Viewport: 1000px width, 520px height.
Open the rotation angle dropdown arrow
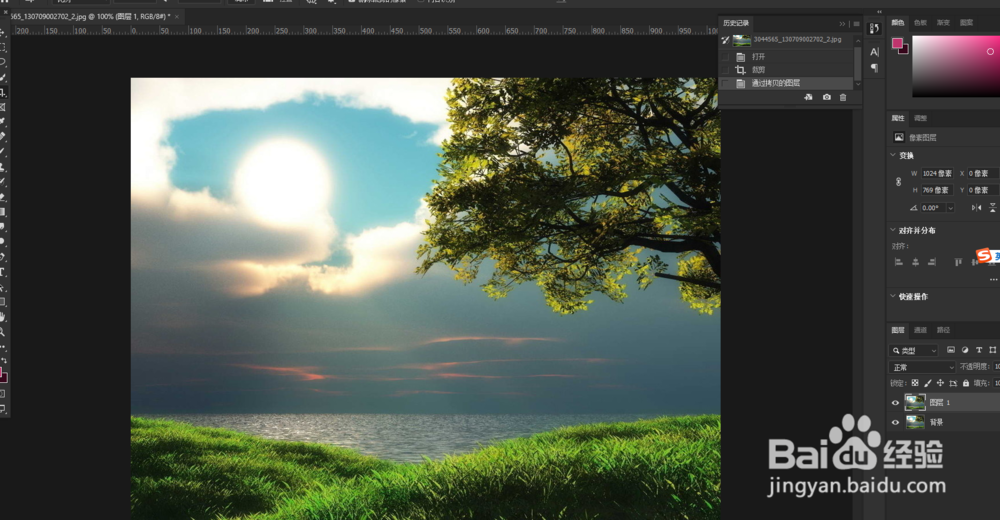pos(950,208)
